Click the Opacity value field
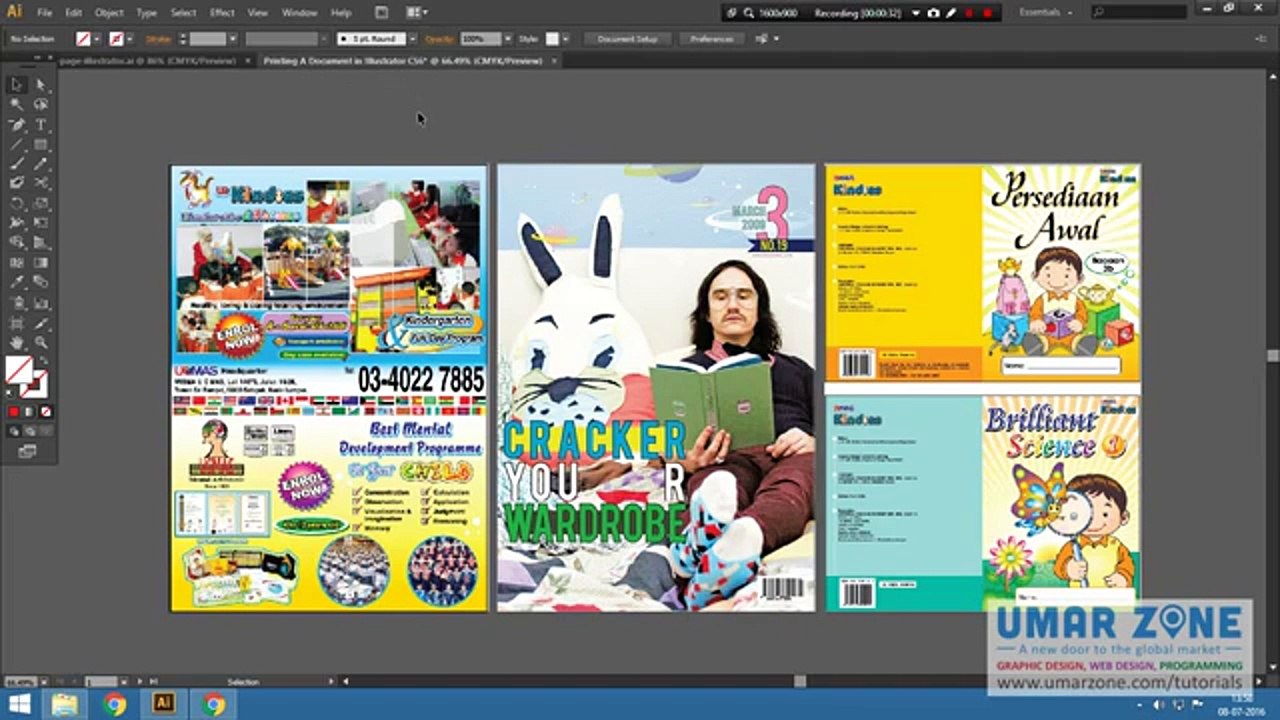This screenshot has height=720, width=1280. pyautogui.click(x=480, y=39)
